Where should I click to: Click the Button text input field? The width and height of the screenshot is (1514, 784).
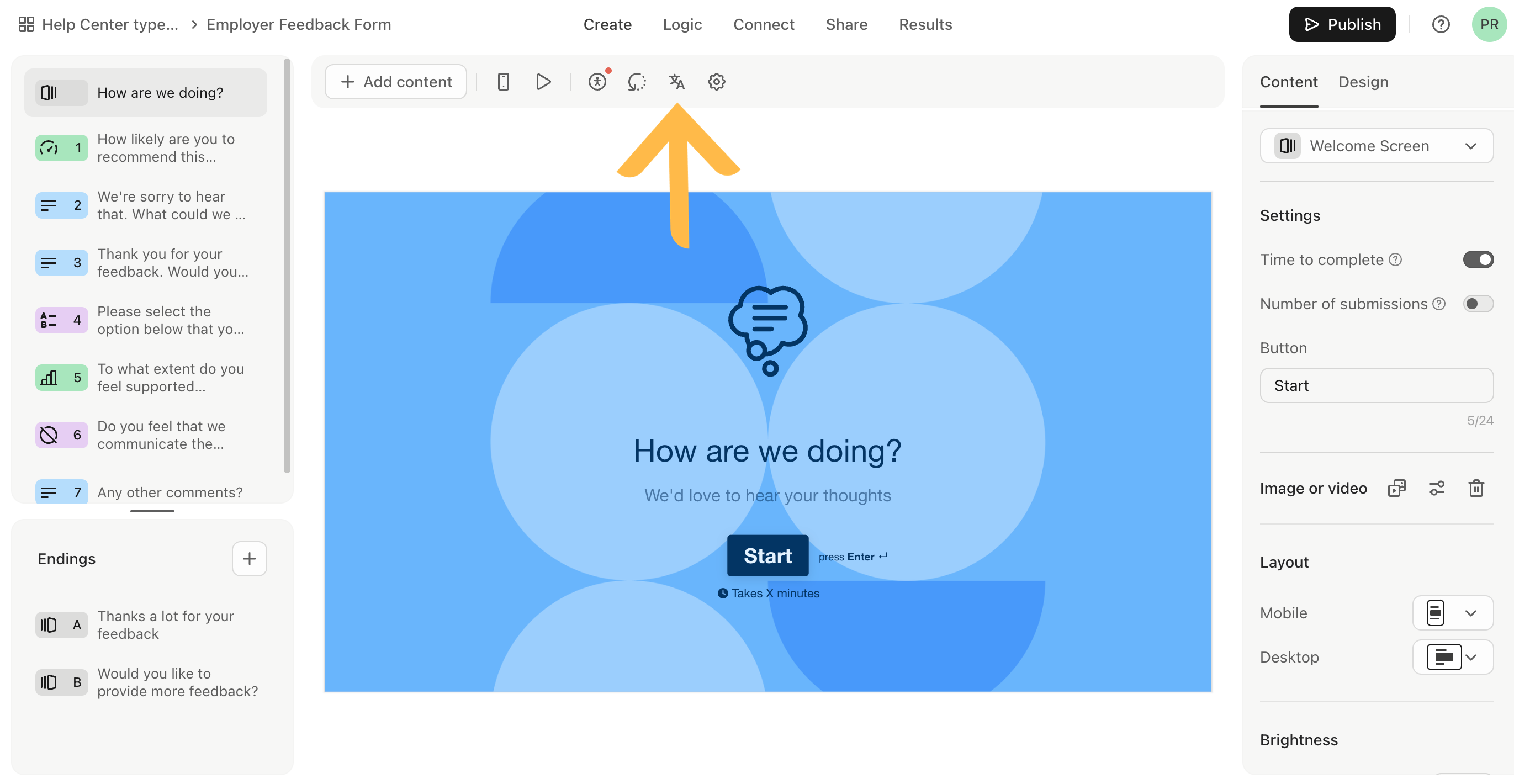click(x=1377, y=385)
